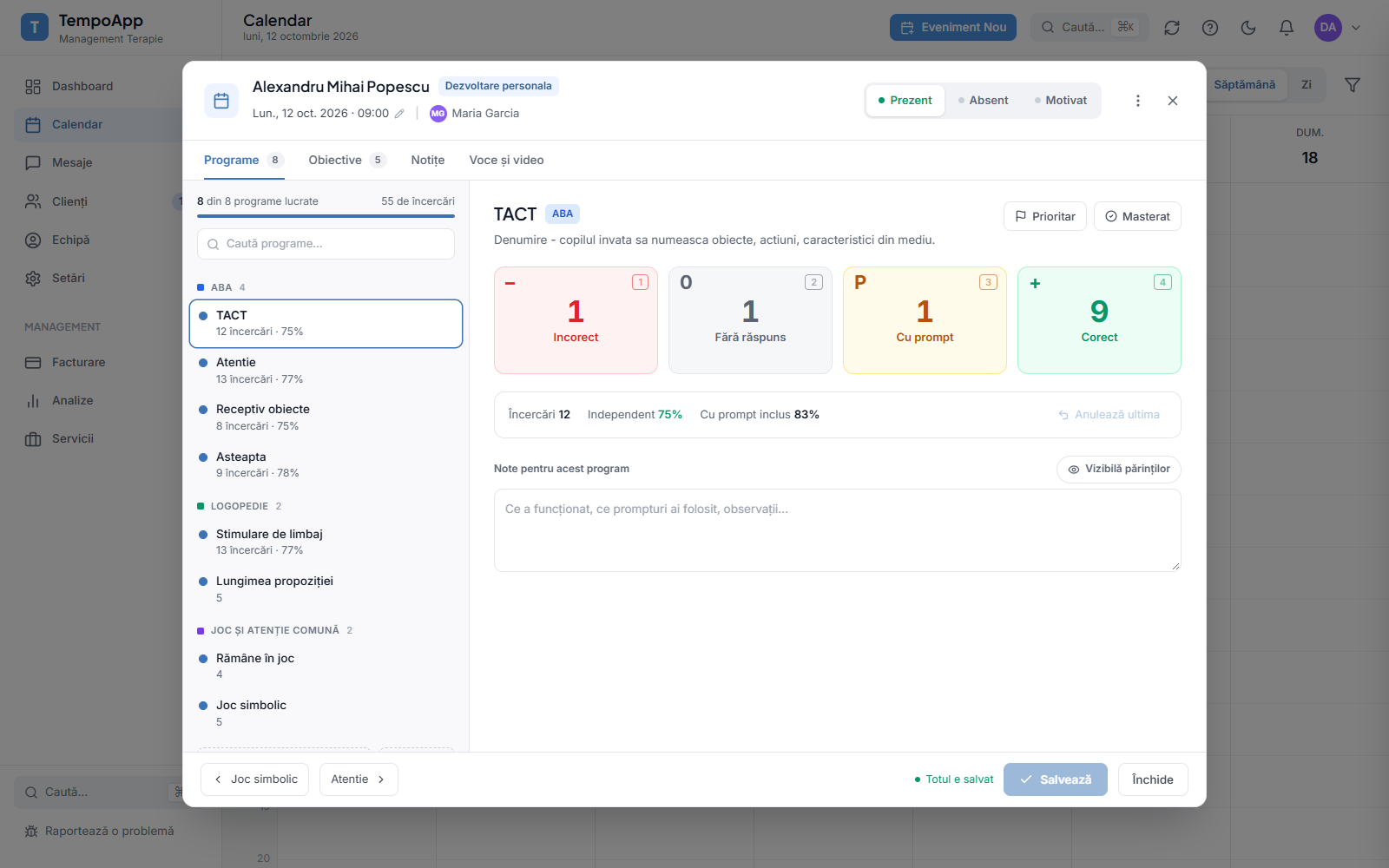Go to next program Atentie
Image resolution: width=1389 pixels, height=868 pixels.
(359, 779)
